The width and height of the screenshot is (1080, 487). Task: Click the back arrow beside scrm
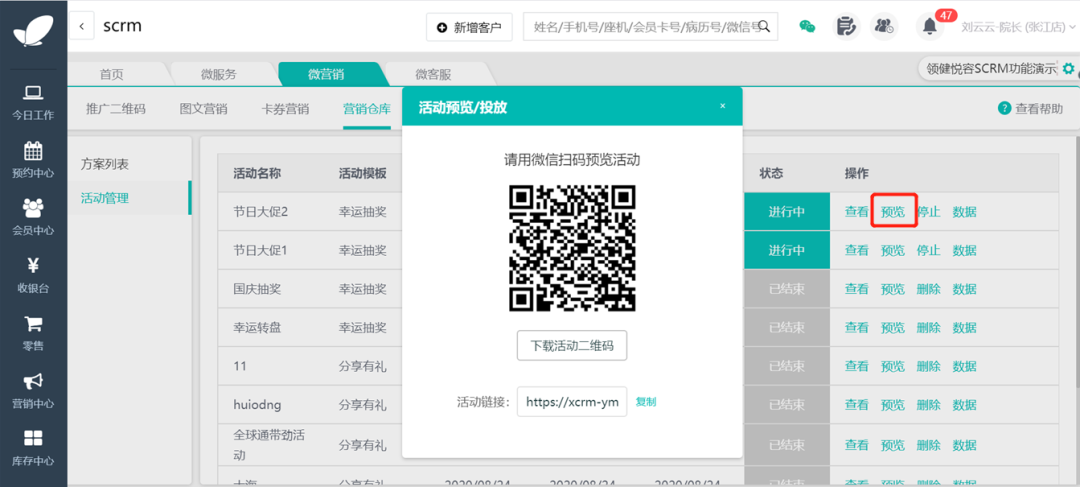(x=81, y=27)
